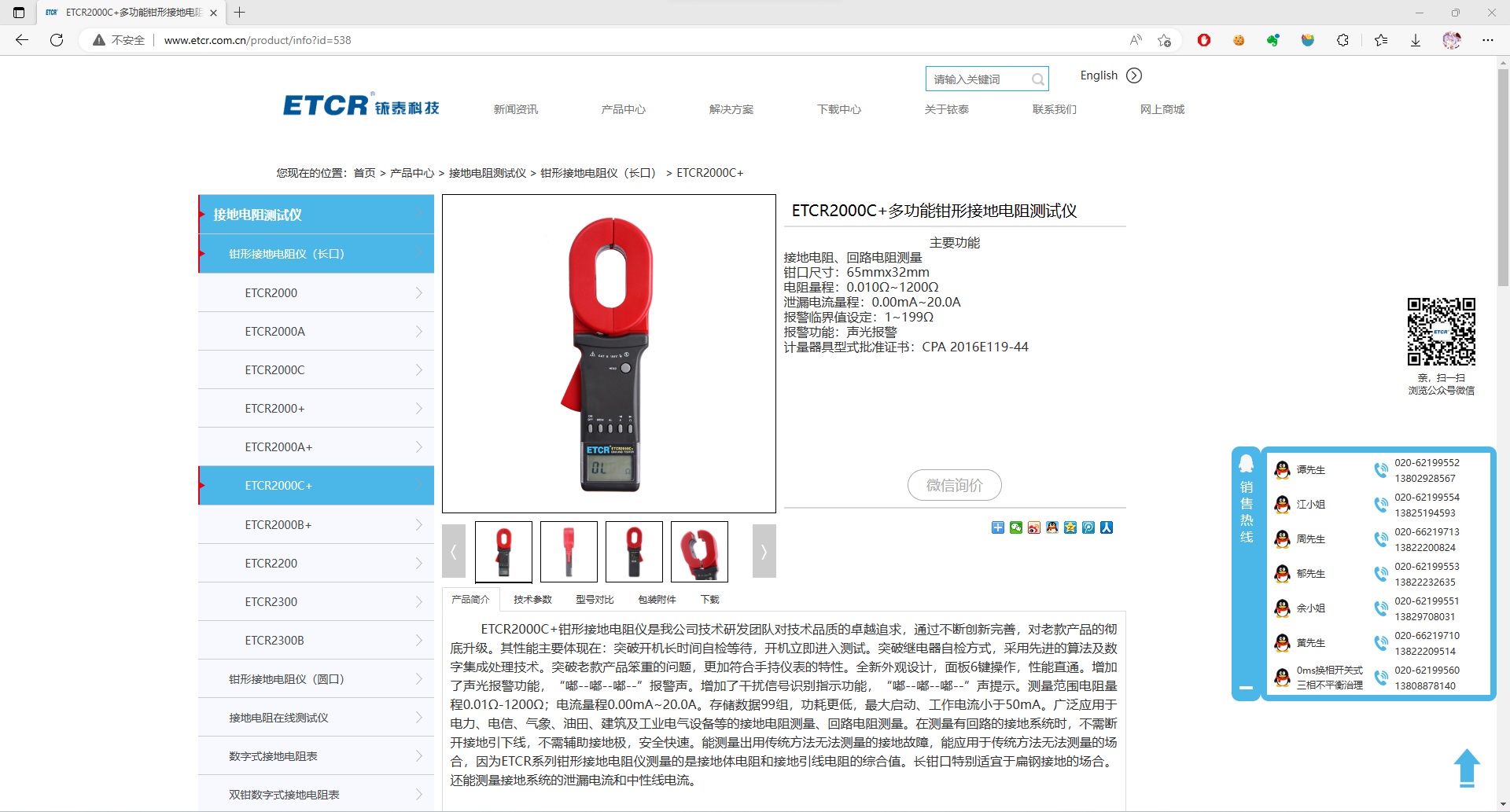Open 下载中心 navigation menu
Image resolution: width=1510 pixels, height=812 pixels.
[x=839, y=109]
